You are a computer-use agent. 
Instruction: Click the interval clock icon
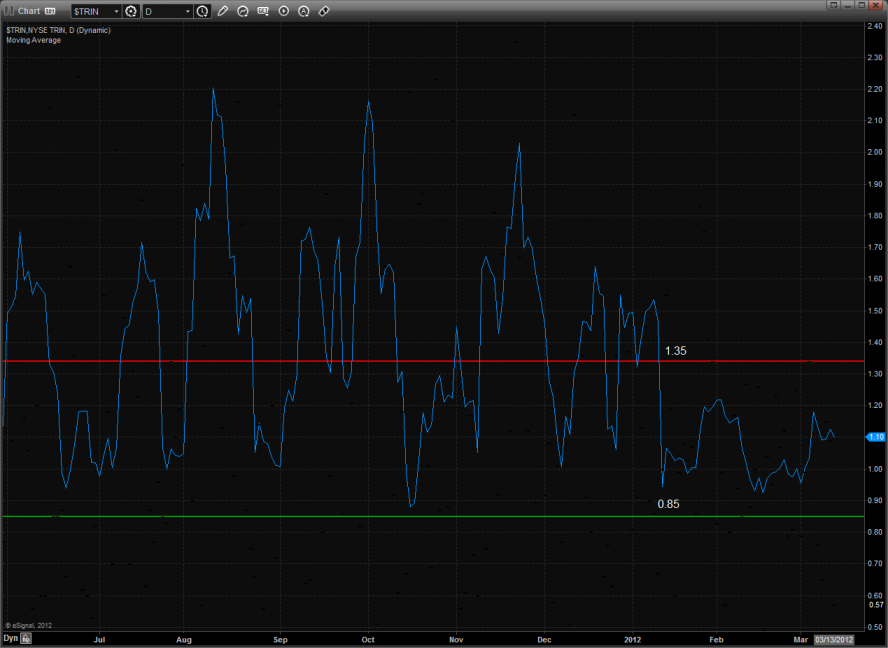(203, 11)
